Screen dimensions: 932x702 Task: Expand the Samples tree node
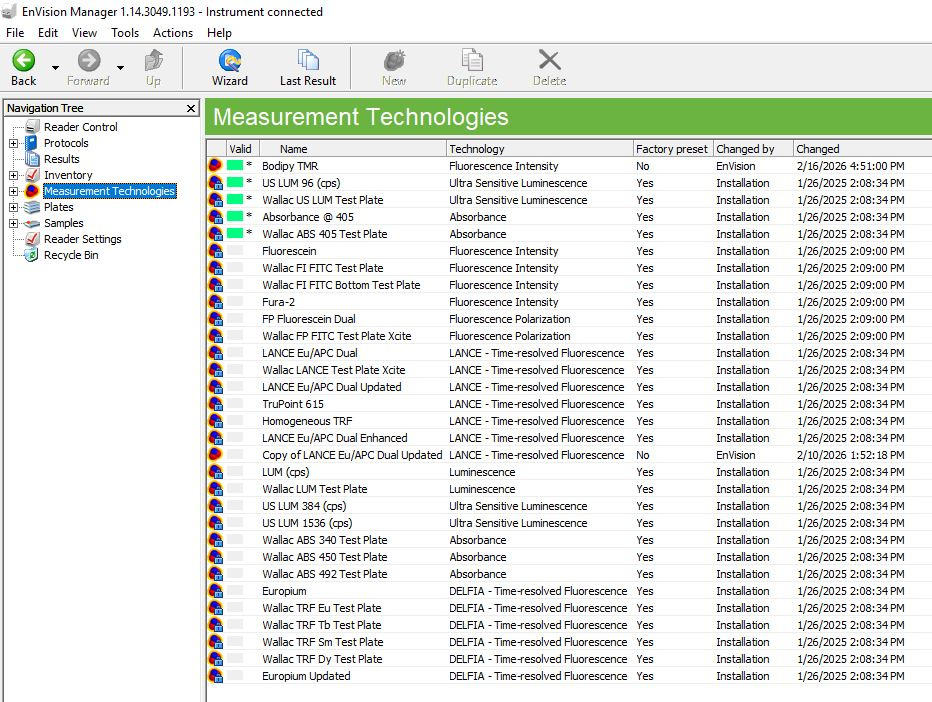point(13,223)
